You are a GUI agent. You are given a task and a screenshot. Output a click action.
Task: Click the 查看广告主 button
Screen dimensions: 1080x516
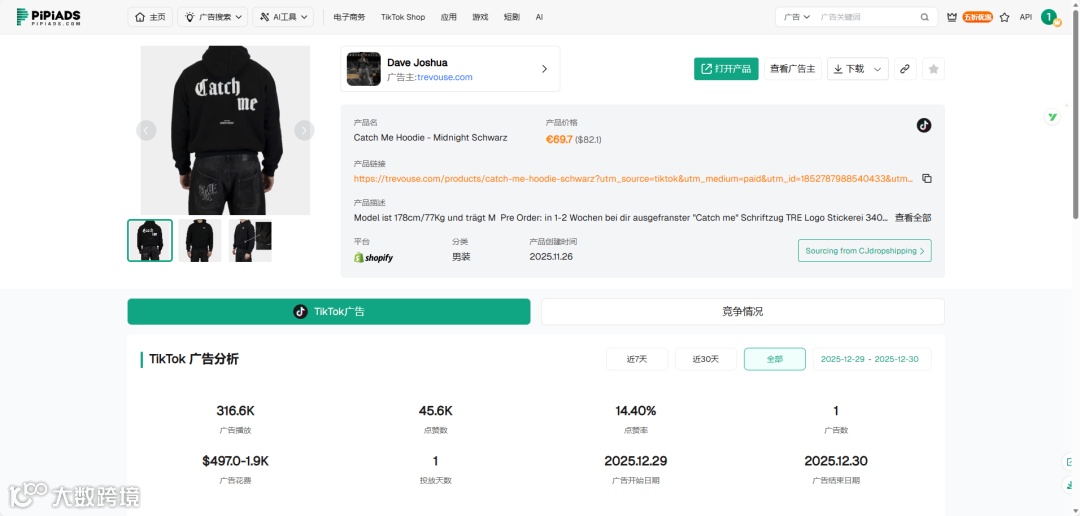click(792, 69)
